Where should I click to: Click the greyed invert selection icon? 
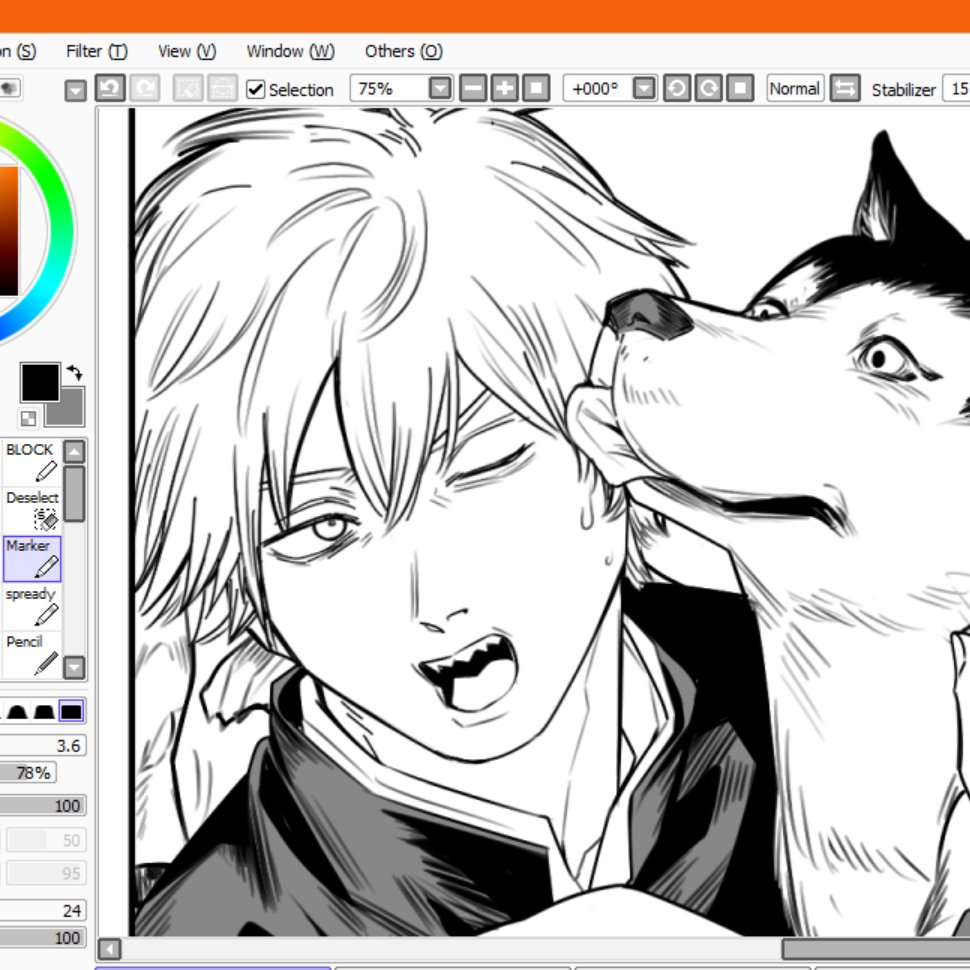(222, 88)
